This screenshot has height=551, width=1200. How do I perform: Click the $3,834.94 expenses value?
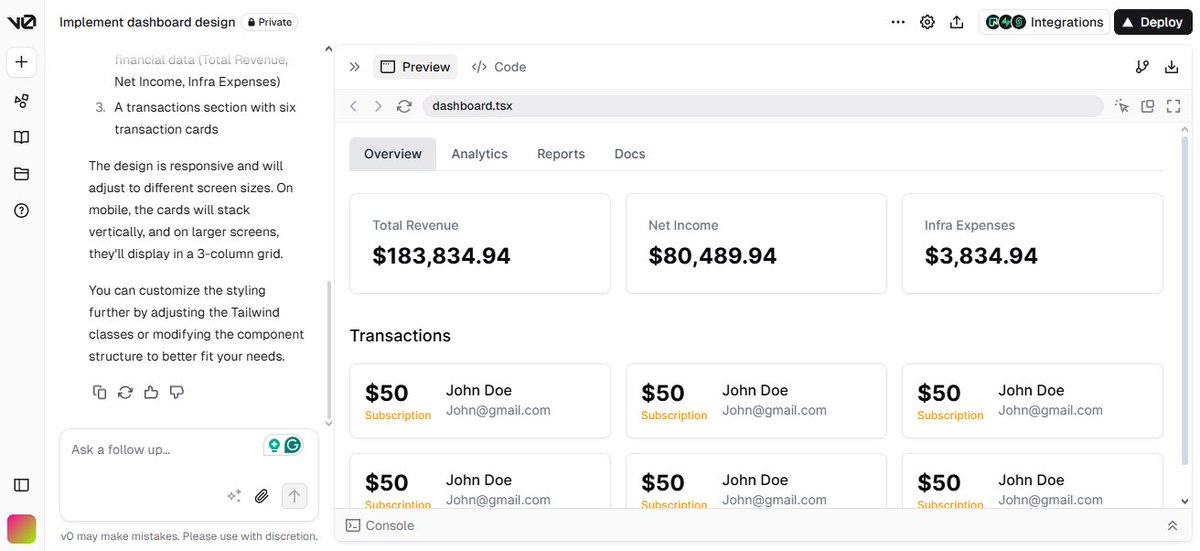(981, 256)
